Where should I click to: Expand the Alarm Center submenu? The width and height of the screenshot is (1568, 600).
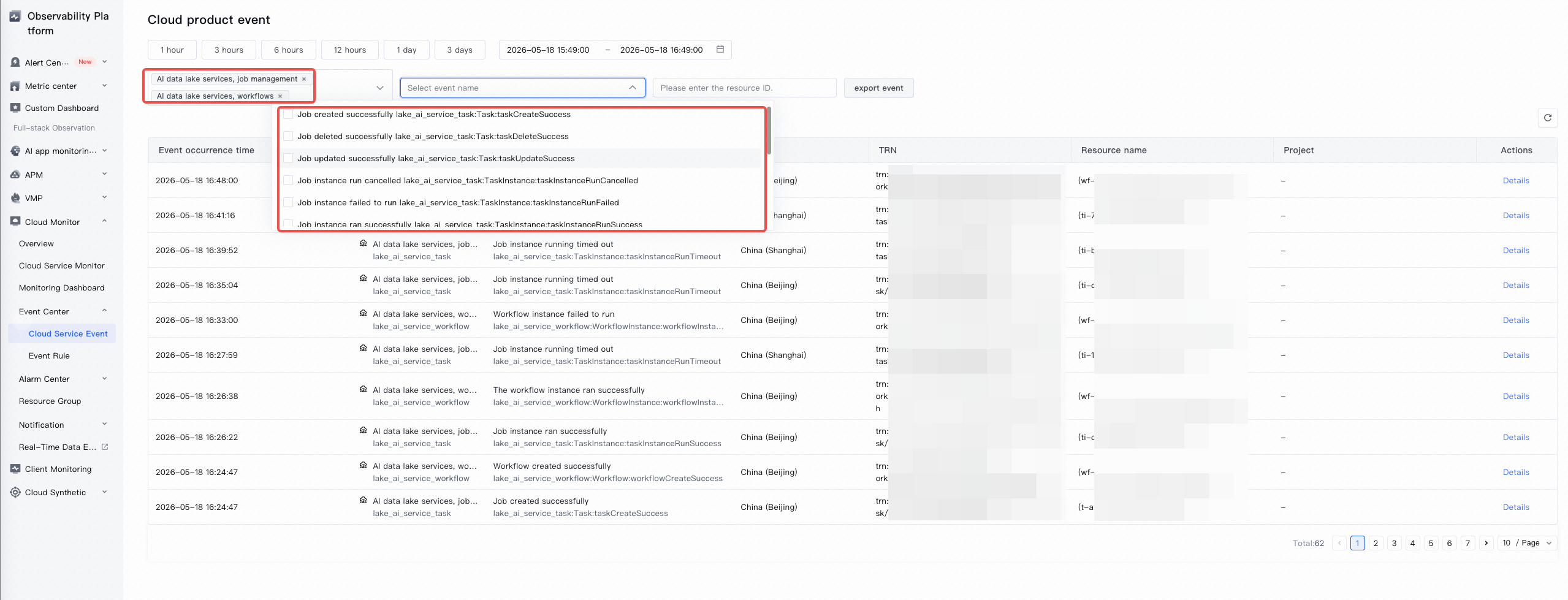(104, 379)
